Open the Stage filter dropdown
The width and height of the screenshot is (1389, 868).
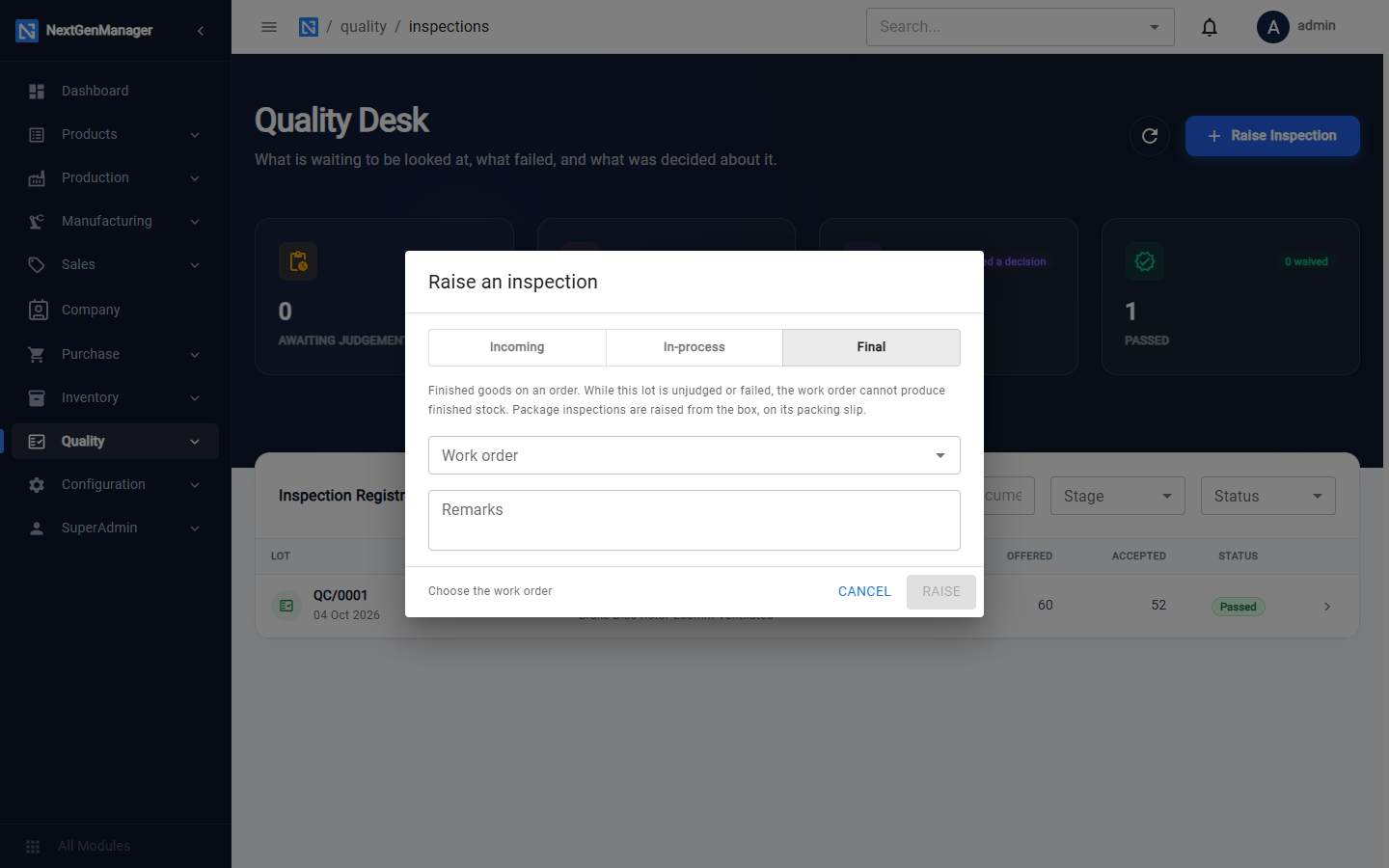pyautogui.click(x=1118, y=496)
